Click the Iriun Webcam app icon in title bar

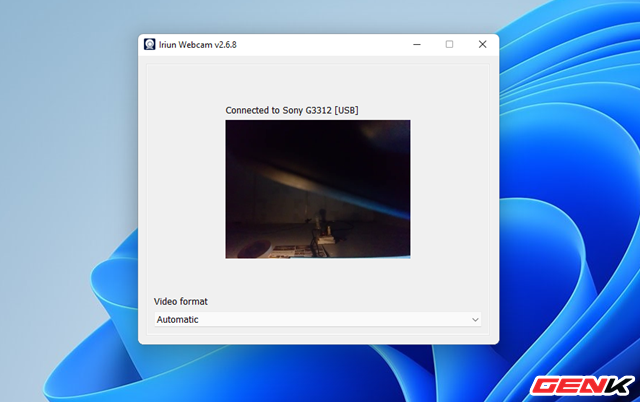pos(149,44)
